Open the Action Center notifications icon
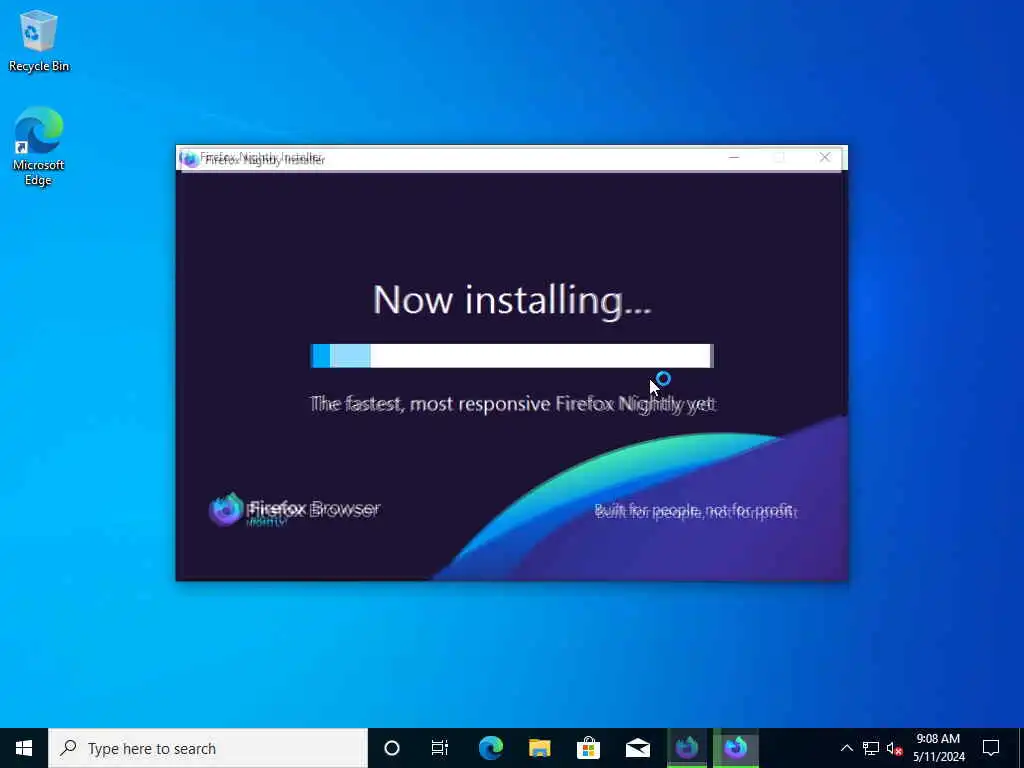 pyautogui.click(x=991, y=748)
